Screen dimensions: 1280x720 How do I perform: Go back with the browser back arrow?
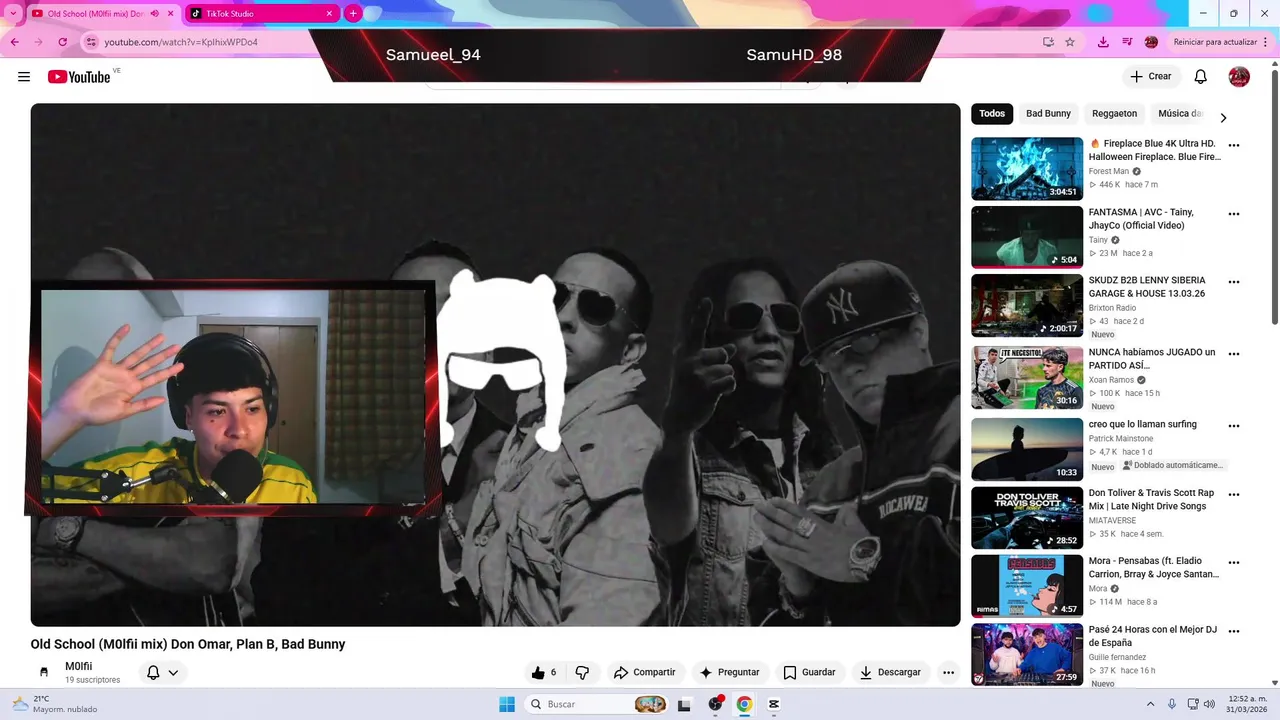tap(14, 42)
